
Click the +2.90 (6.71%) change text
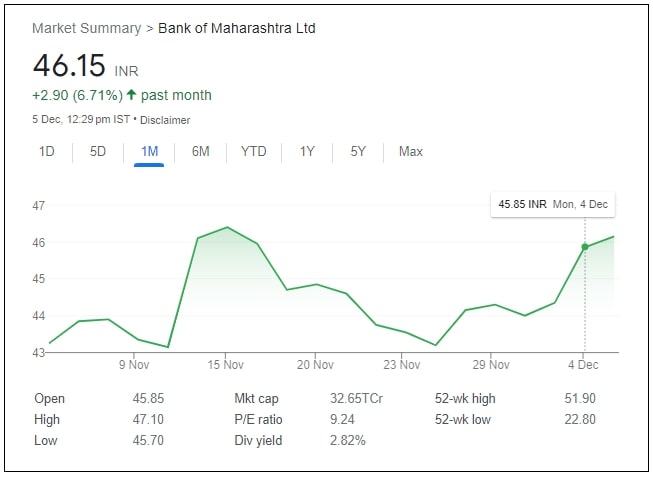[x=77, y=95]
